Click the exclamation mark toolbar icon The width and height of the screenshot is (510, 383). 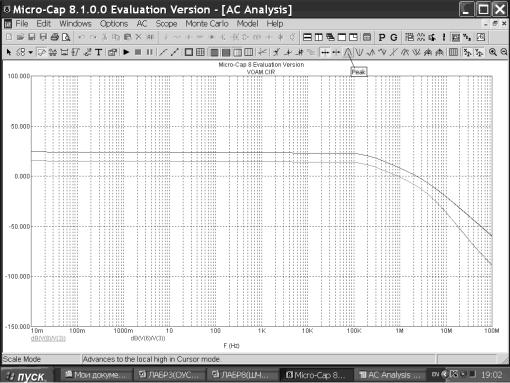(x=444, y=37)
